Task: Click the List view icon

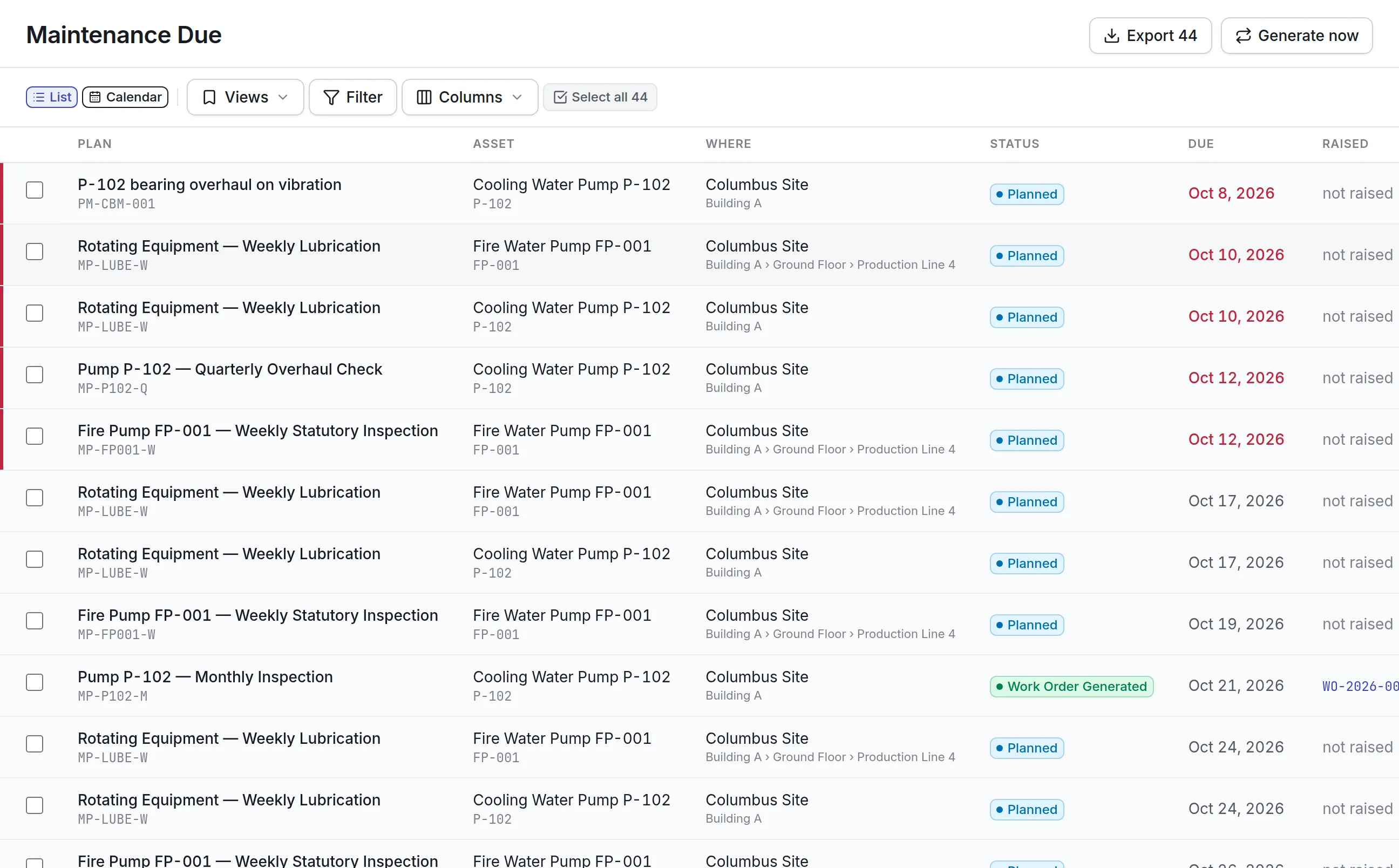Action: click(x=38, y=97)
